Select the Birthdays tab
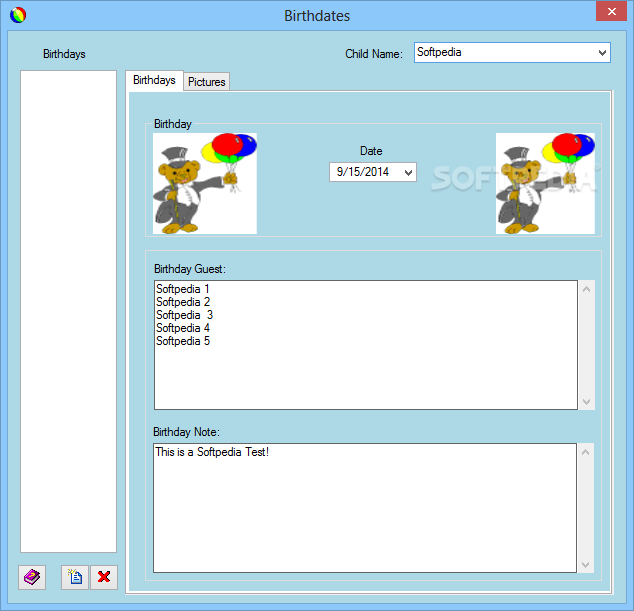This screenshot has height=611, width=634. pyautogui.click(x=154, y=80)
